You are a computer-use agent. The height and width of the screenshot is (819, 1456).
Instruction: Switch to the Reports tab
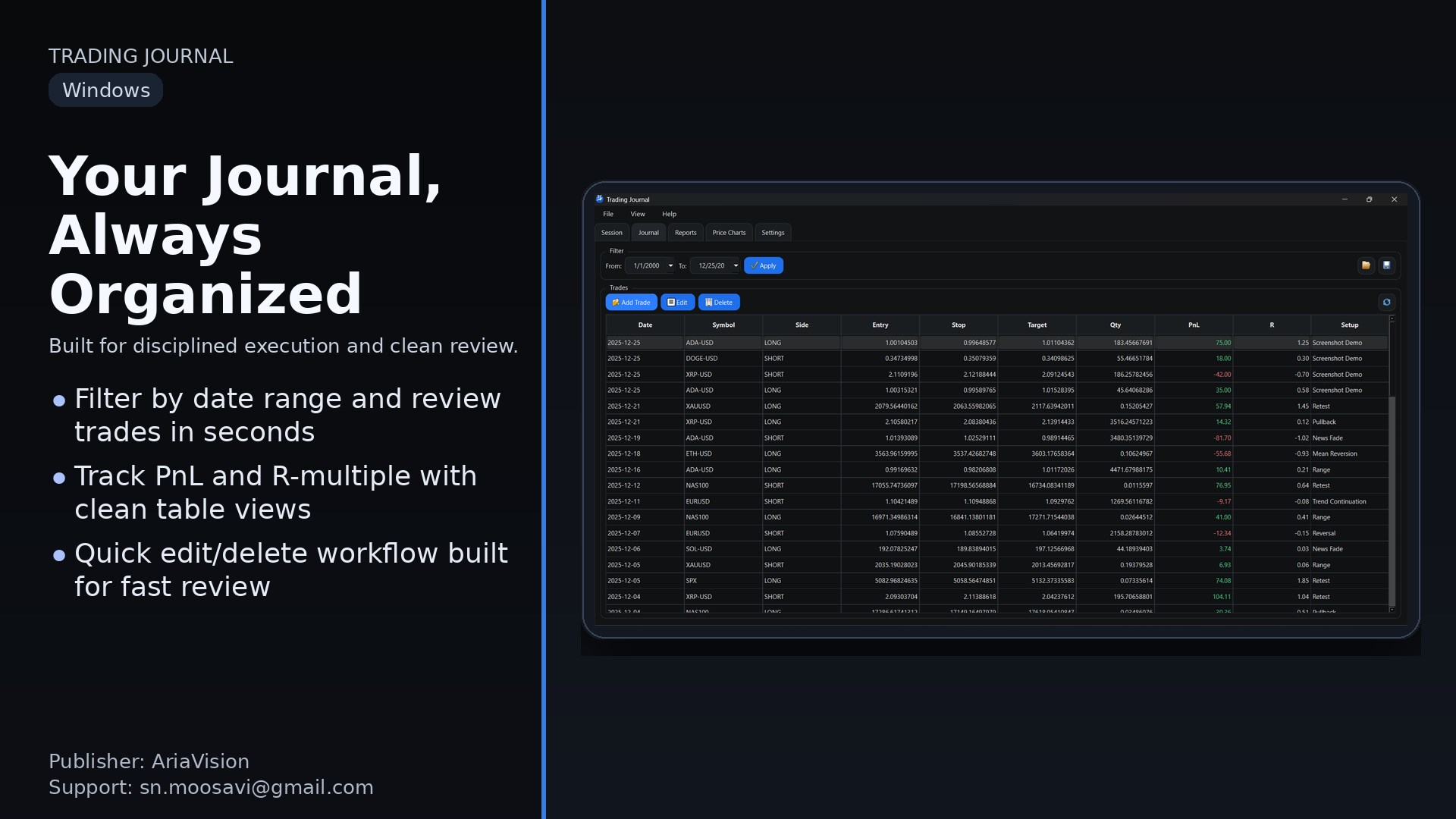click(686, 233)
